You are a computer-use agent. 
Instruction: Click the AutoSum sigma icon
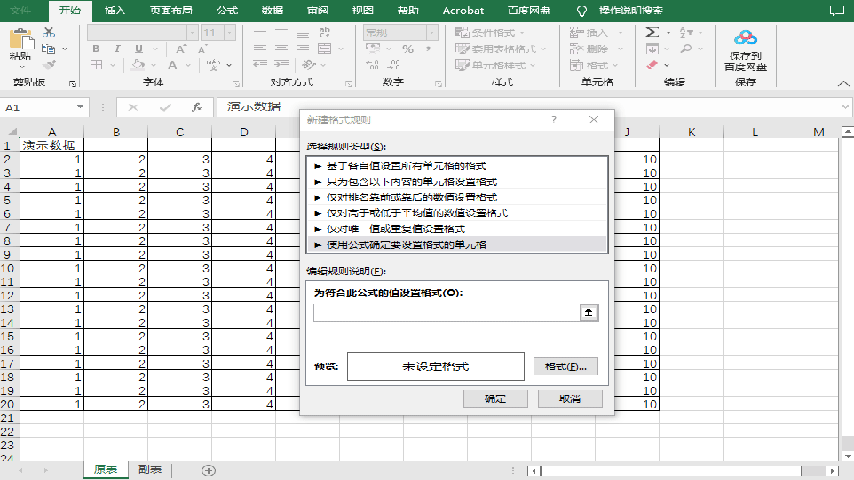point(652,32)
